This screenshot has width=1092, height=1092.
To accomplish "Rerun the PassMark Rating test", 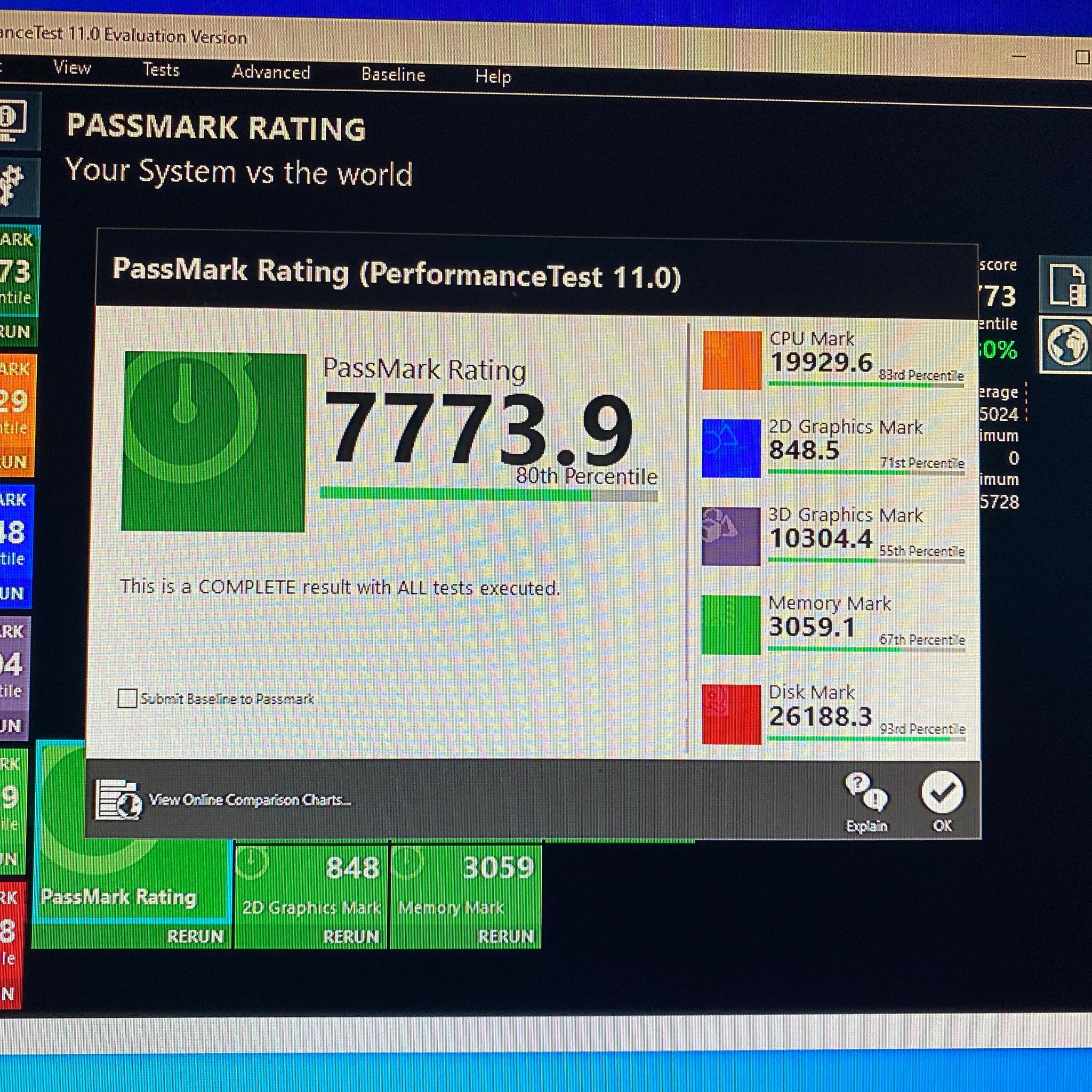I will coord(195,936).
